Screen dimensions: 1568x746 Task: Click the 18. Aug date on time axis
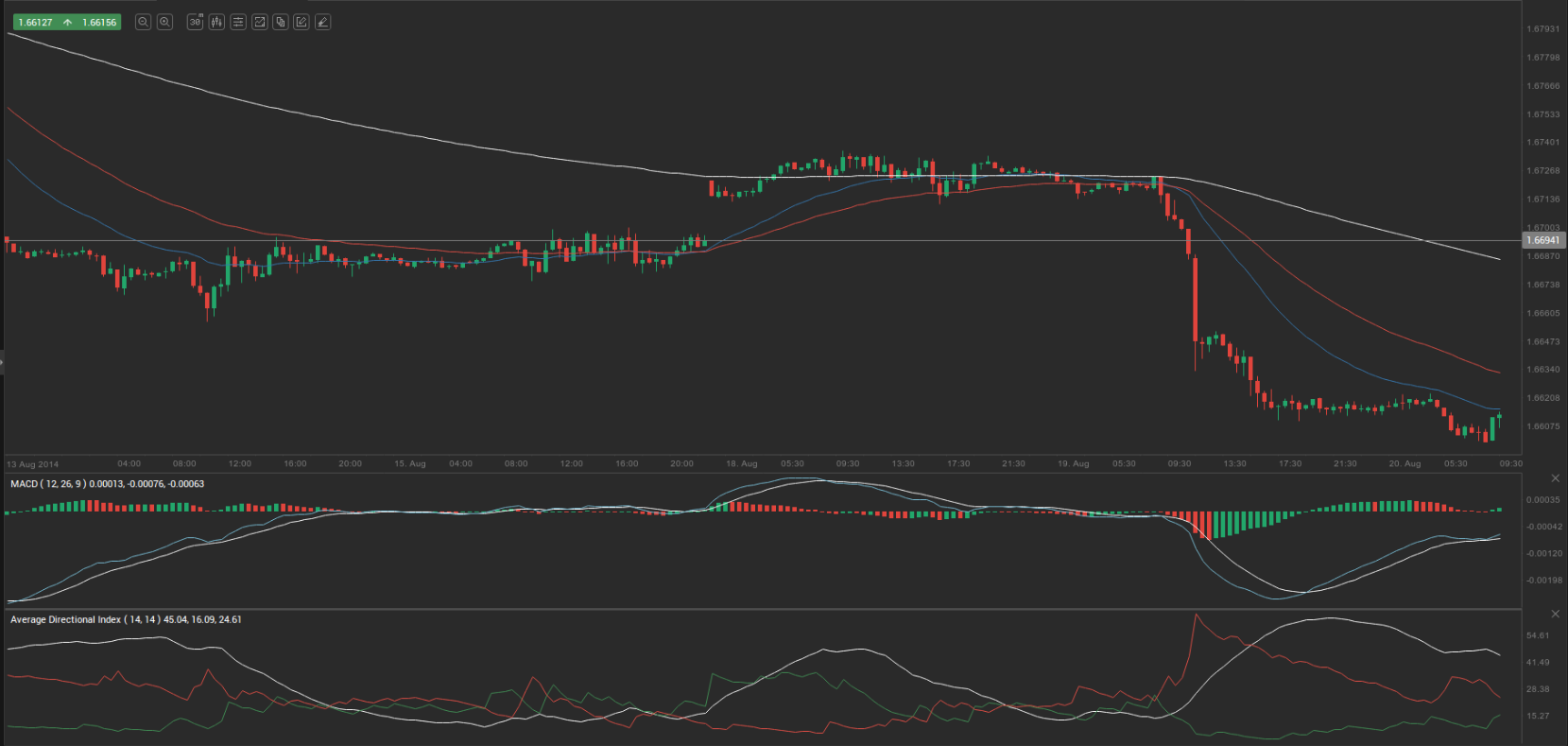point(741,464)
